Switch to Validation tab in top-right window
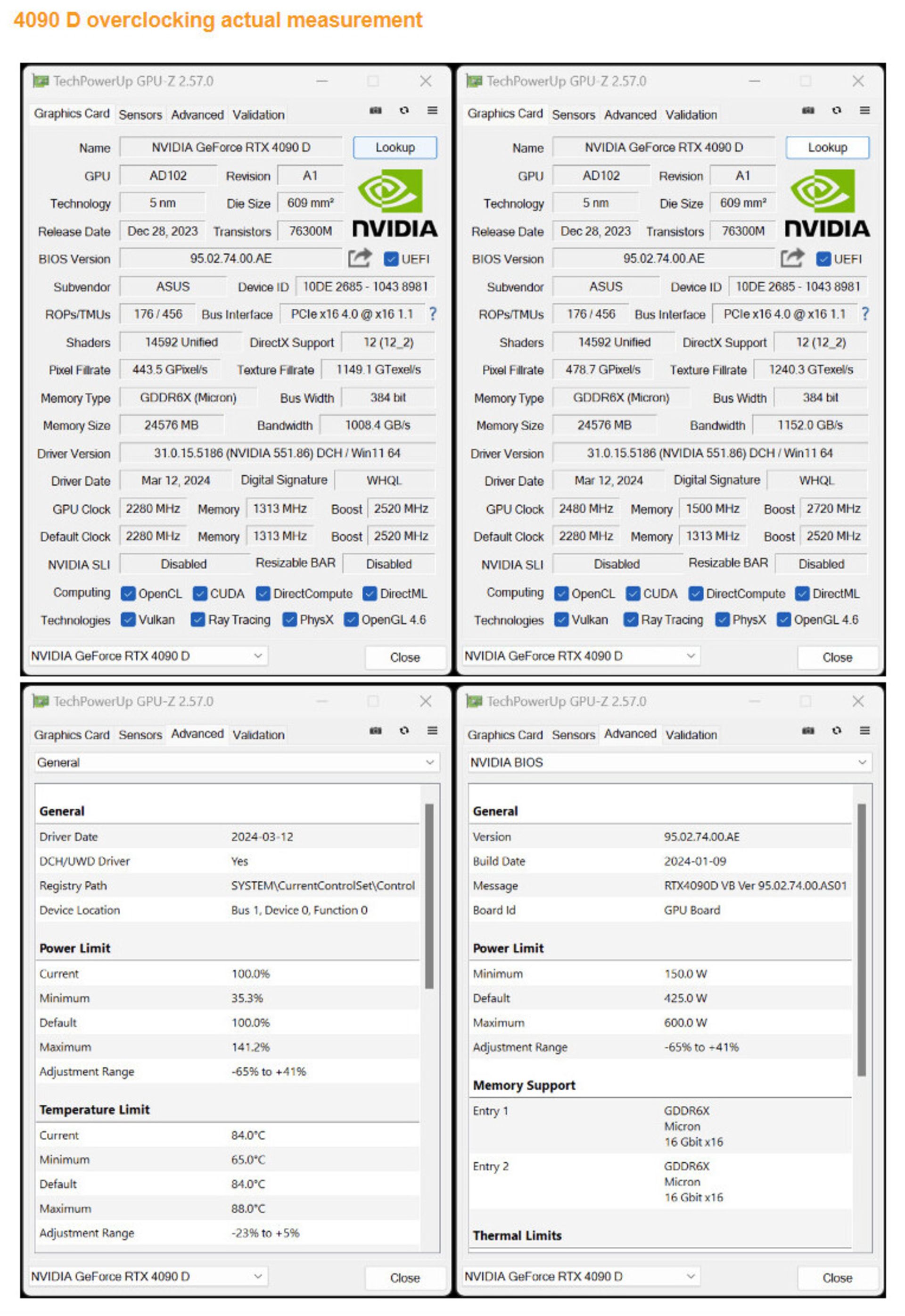 (x=691, y=115)
